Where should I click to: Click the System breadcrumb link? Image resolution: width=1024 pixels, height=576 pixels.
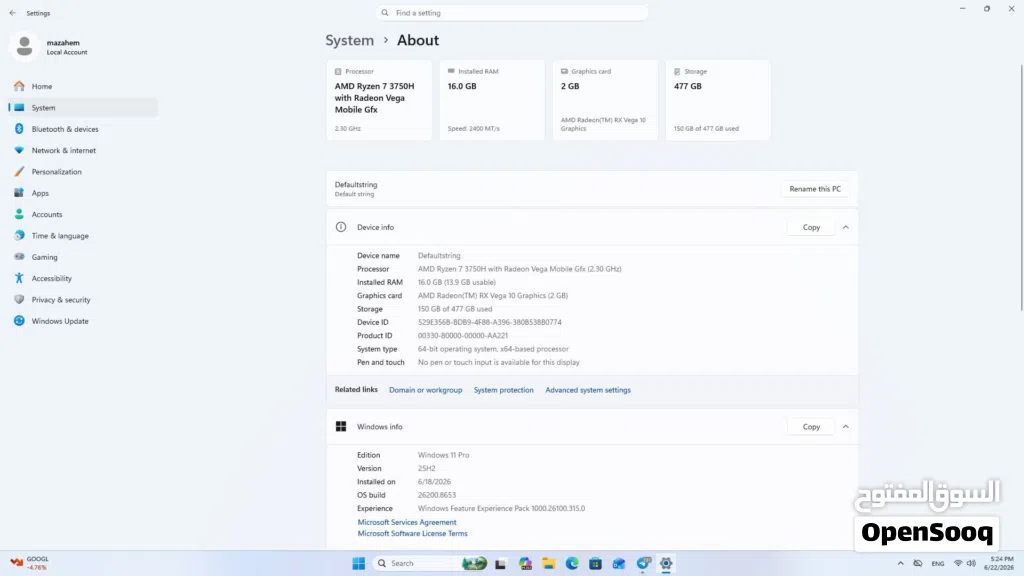pos(349,40)
